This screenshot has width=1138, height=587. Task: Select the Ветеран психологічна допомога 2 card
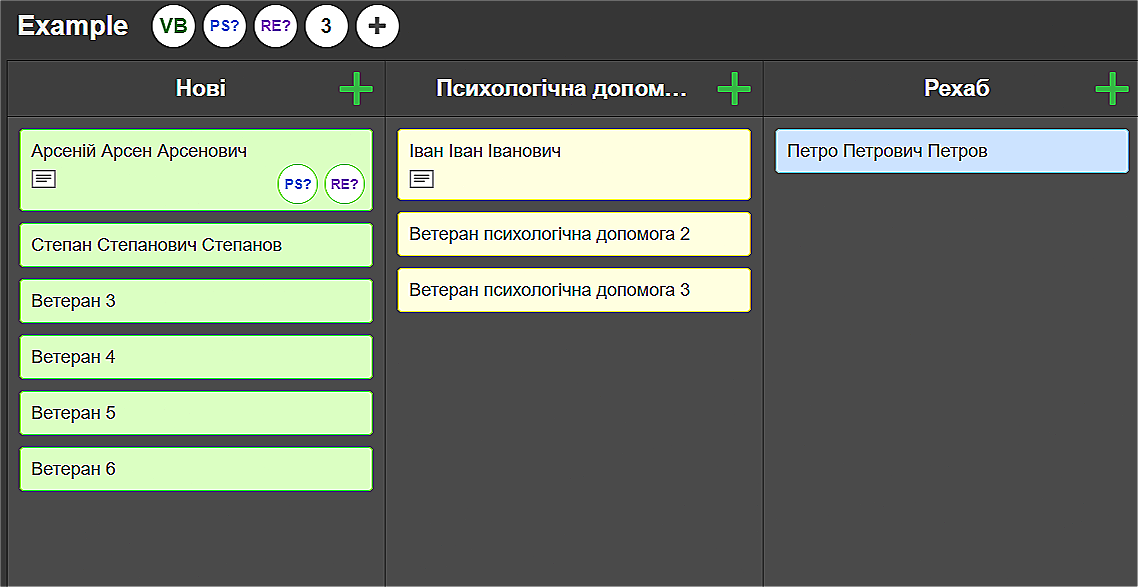click(574, 234)
